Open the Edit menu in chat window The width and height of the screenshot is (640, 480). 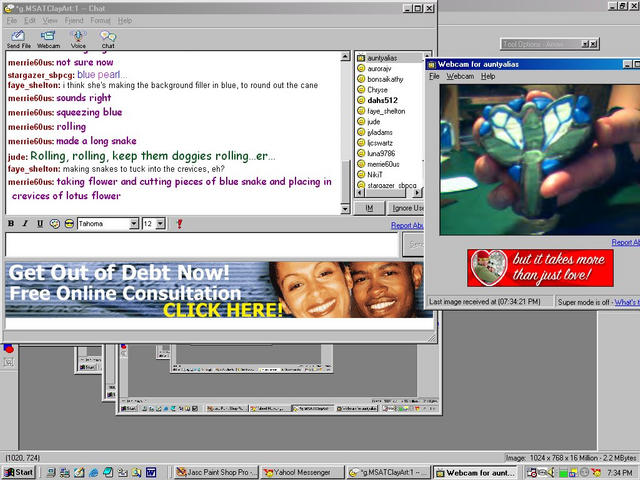[29, 20]
